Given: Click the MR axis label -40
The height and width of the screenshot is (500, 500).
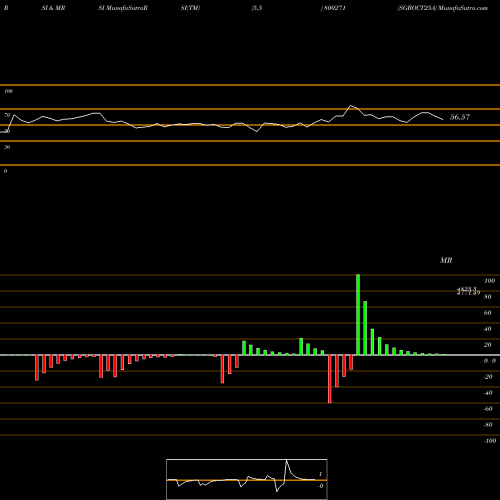Looking at the screenshot, I should tap(488, 393).
